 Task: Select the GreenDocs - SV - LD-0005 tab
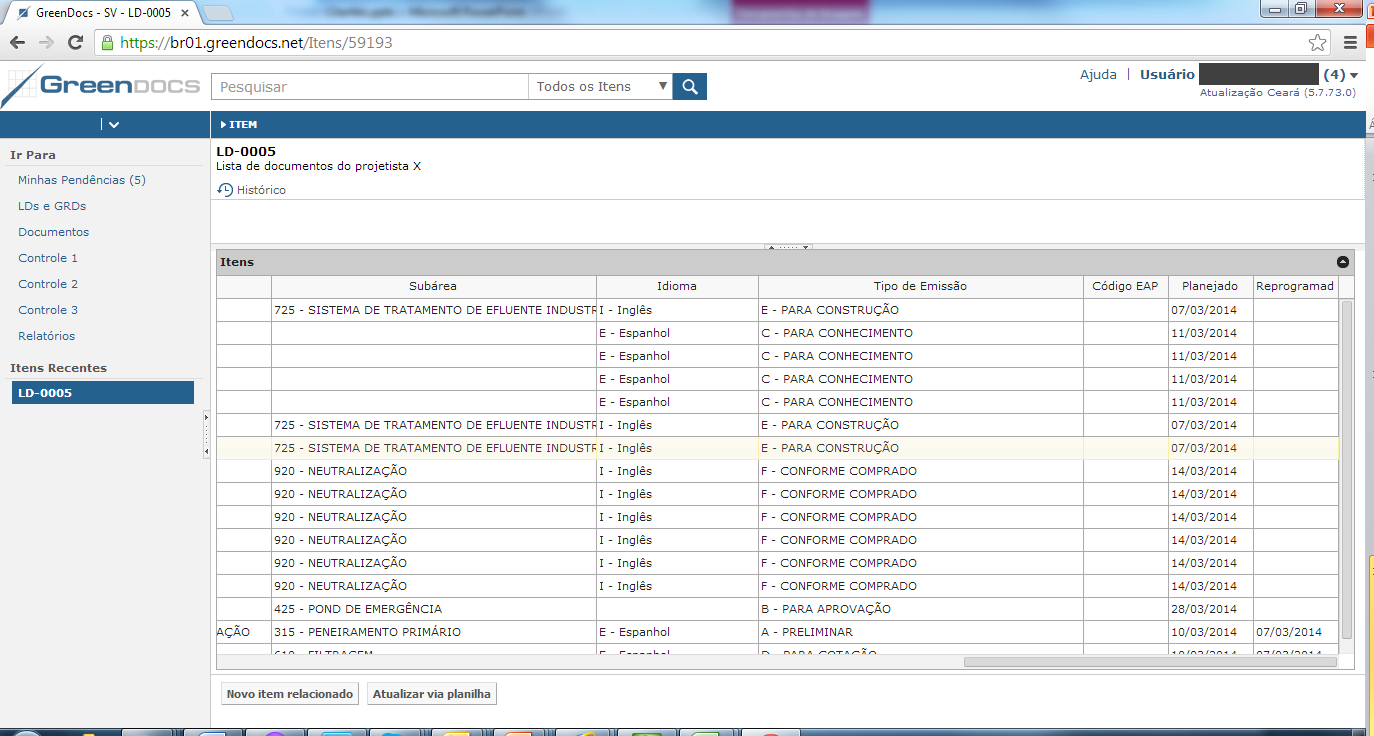103,13
